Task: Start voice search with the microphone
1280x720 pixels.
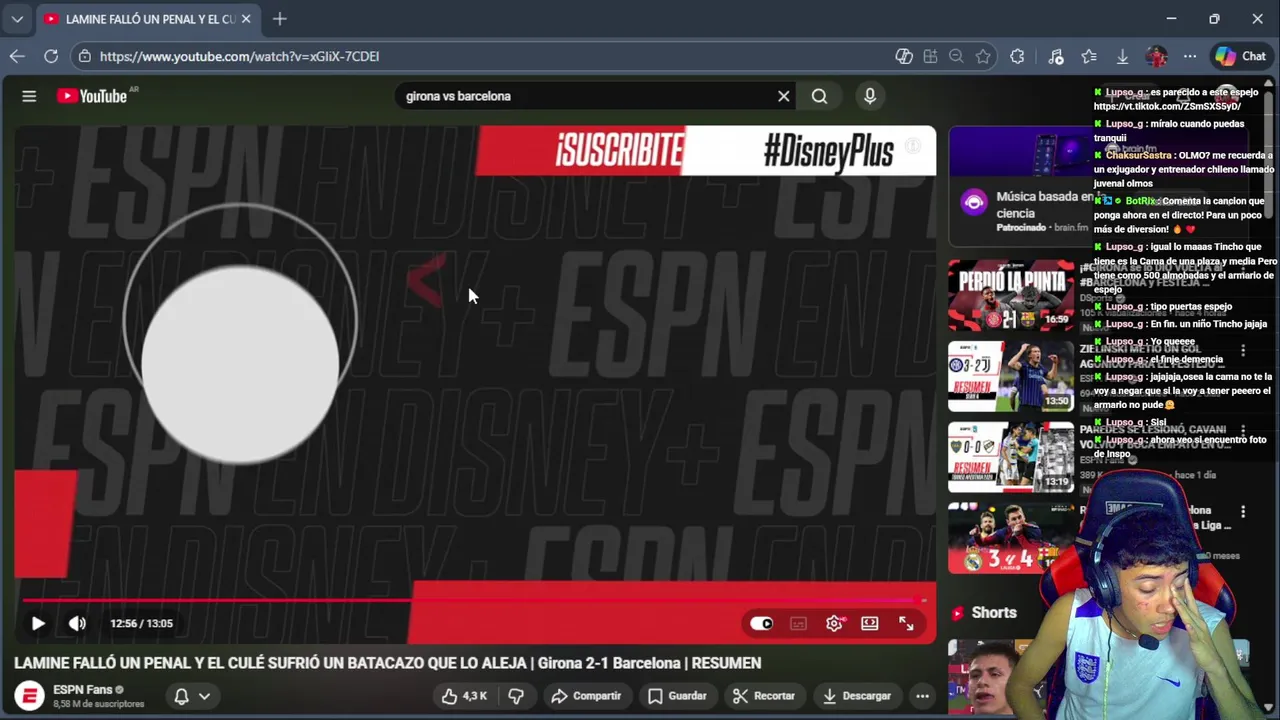Action: (x=870, y=96)
